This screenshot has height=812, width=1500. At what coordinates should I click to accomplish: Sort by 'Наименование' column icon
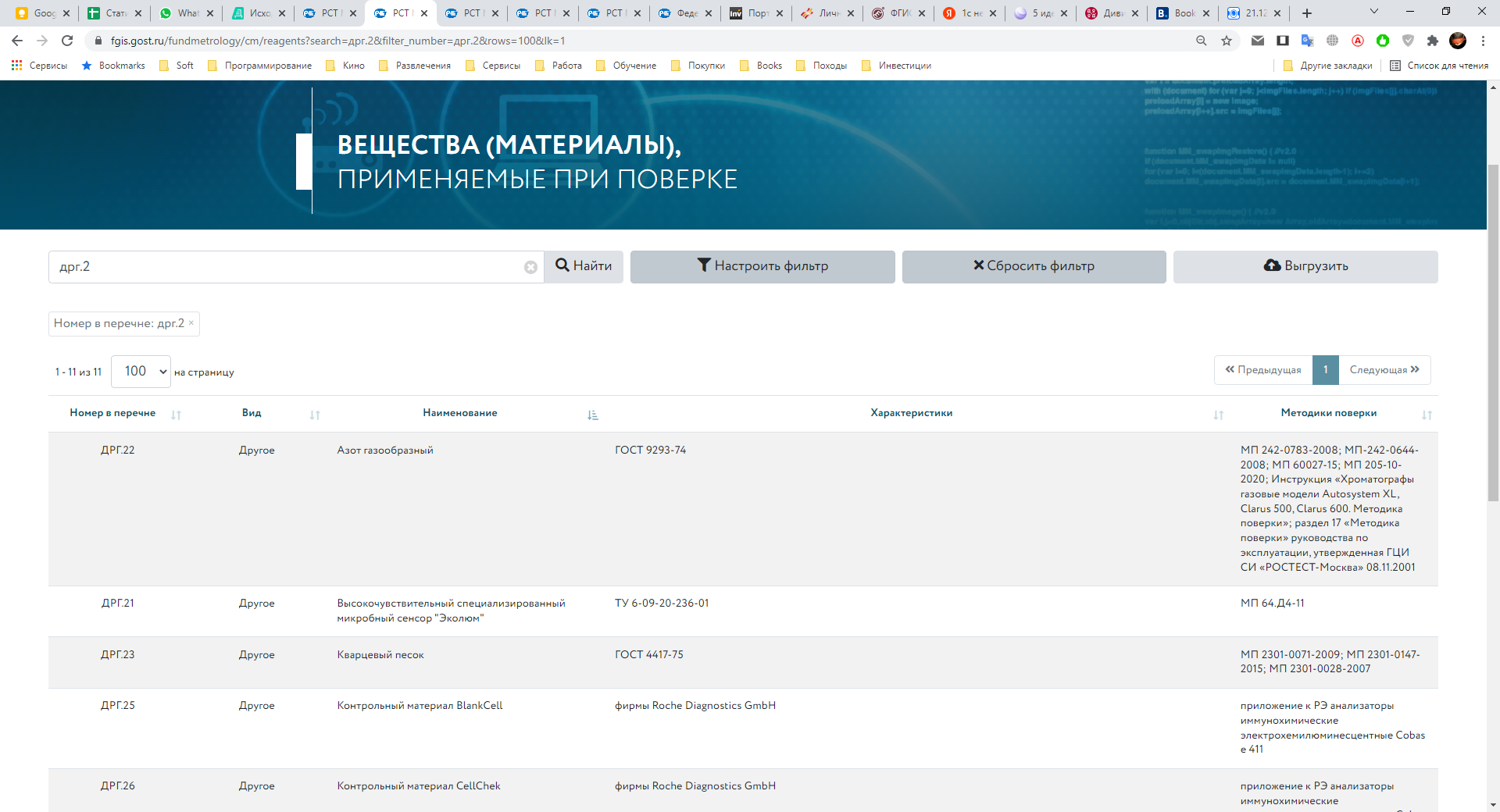coord(592,415)
